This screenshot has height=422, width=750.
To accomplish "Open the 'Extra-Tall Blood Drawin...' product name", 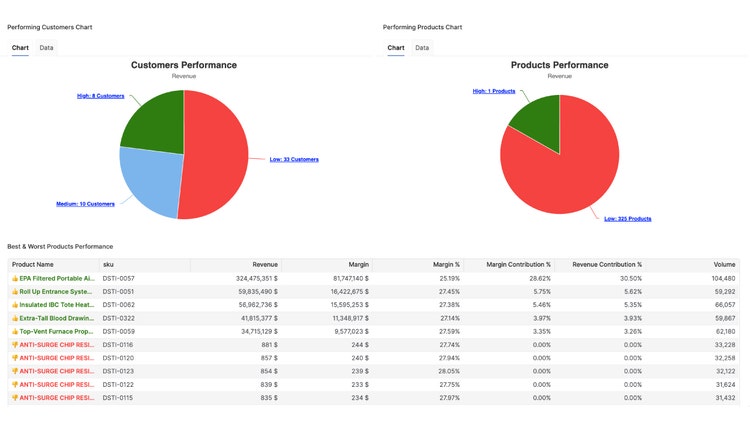I will tap(57, 318).
